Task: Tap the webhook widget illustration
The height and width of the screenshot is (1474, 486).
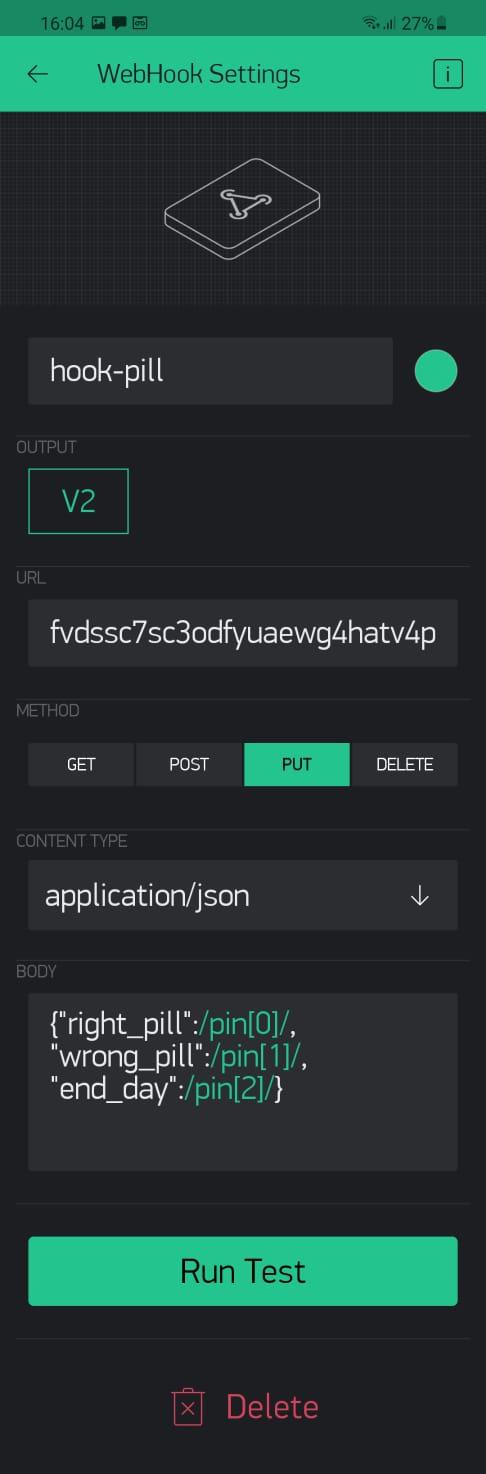Action: [242, 208]
